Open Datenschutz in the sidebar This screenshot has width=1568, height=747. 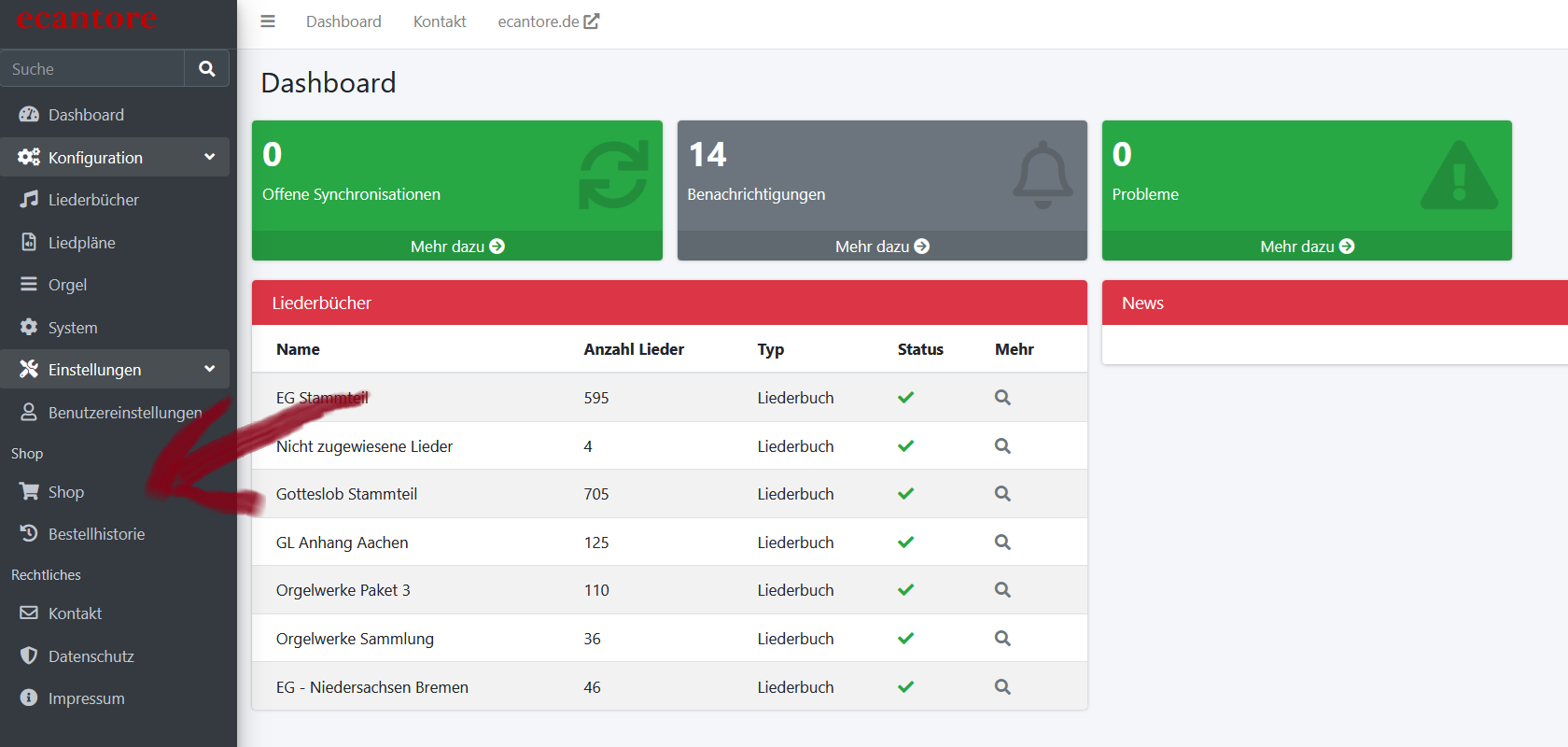[x=115, y=656]
